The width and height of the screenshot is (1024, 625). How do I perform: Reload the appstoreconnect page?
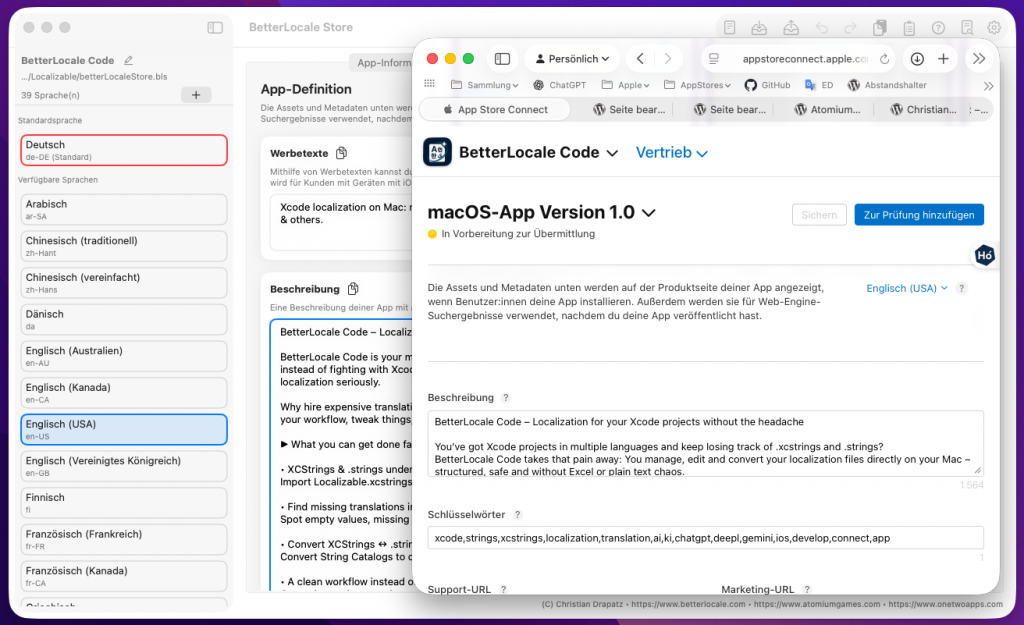884,59
